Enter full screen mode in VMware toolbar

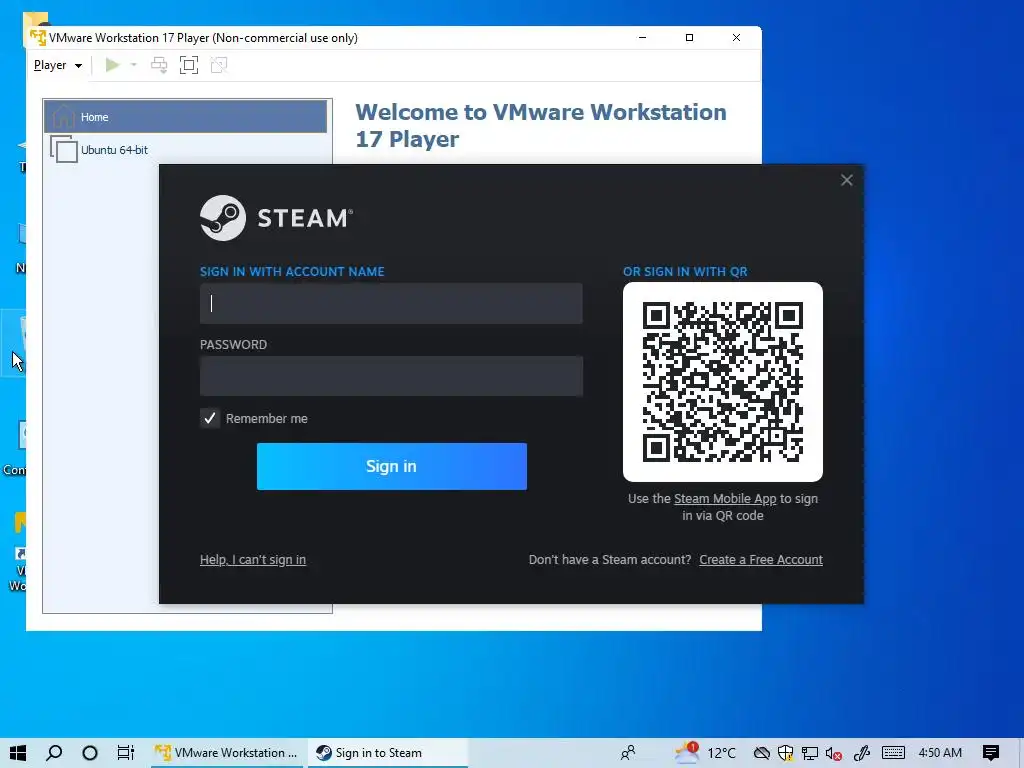click(189, 65)
